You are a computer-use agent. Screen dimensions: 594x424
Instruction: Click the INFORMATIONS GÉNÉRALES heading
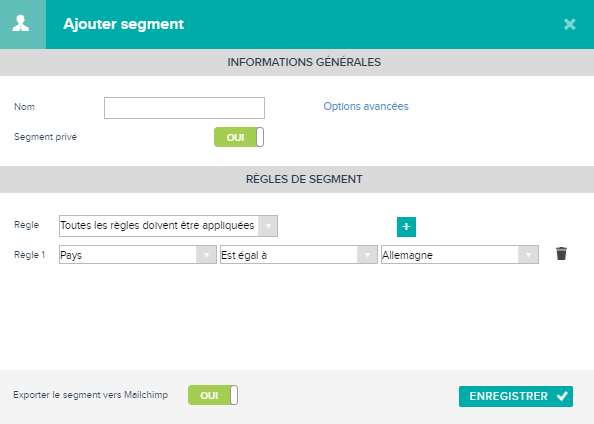click(x=304, y=62)
